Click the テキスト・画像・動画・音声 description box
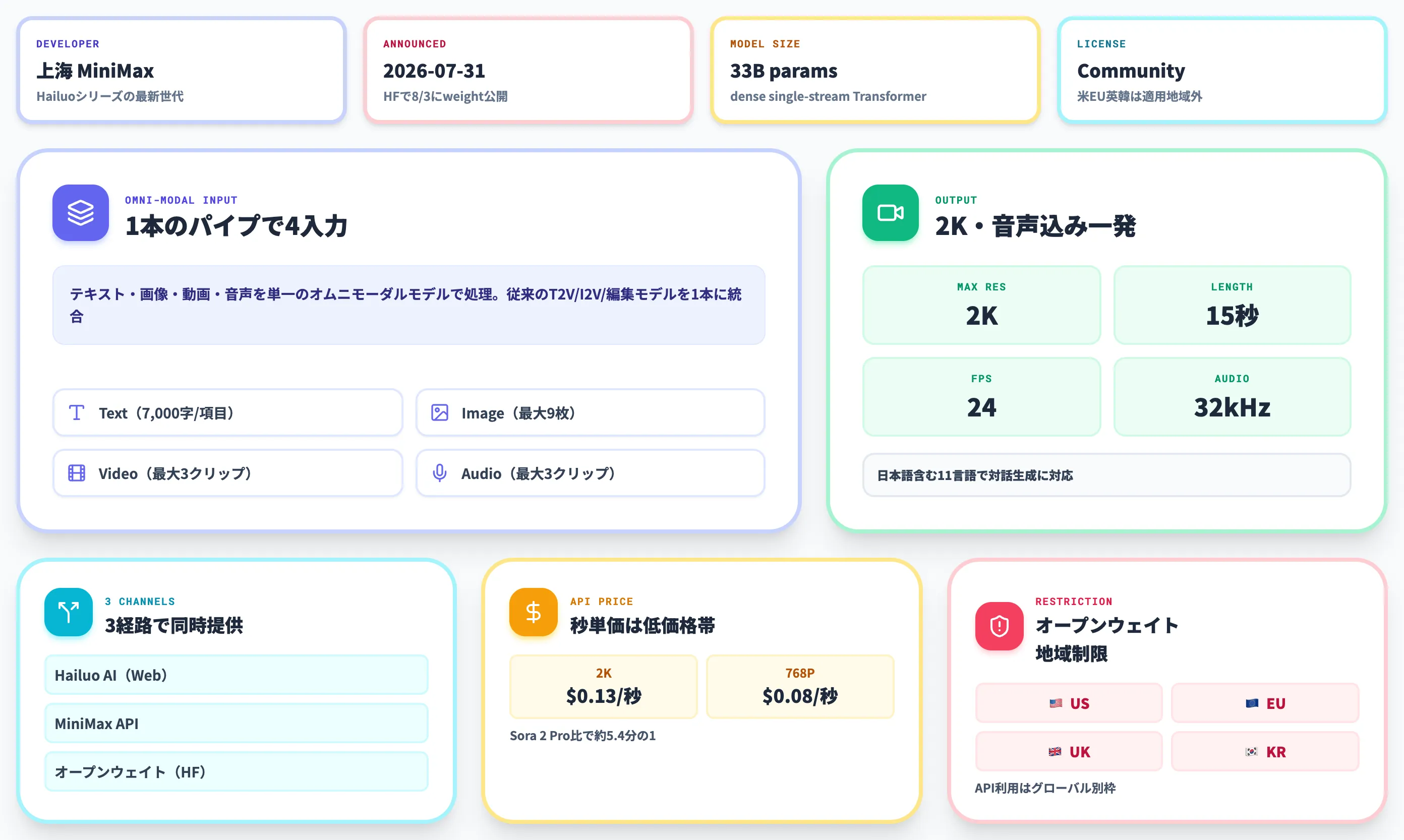 click(409, 305)
